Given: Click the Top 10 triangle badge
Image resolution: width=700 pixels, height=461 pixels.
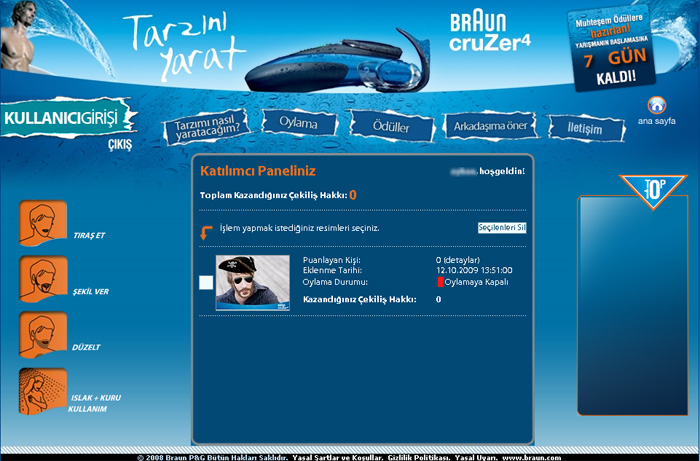Looking at the screenshot, I should [653, 191].
